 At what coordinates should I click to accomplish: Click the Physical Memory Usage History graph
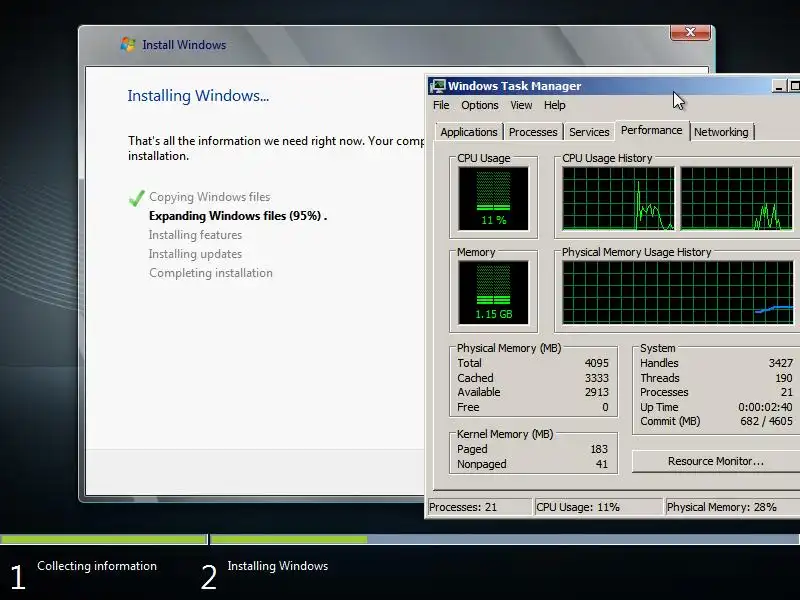(678, 292)
